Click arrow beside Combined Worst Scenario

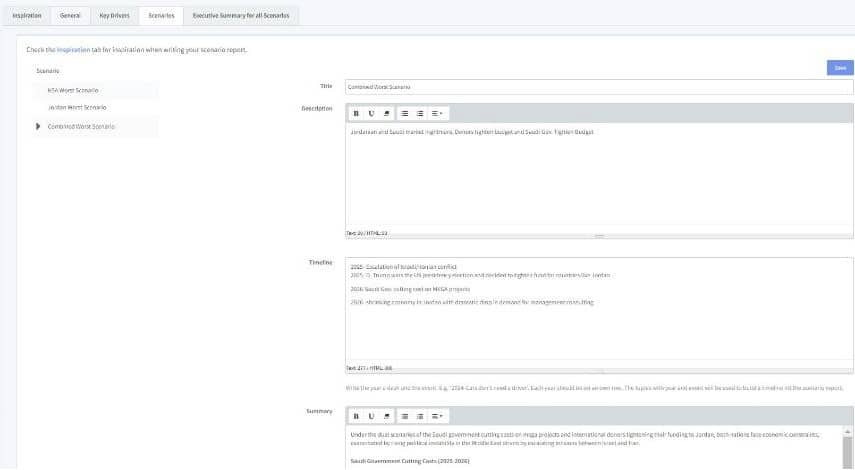click(38, 126)
